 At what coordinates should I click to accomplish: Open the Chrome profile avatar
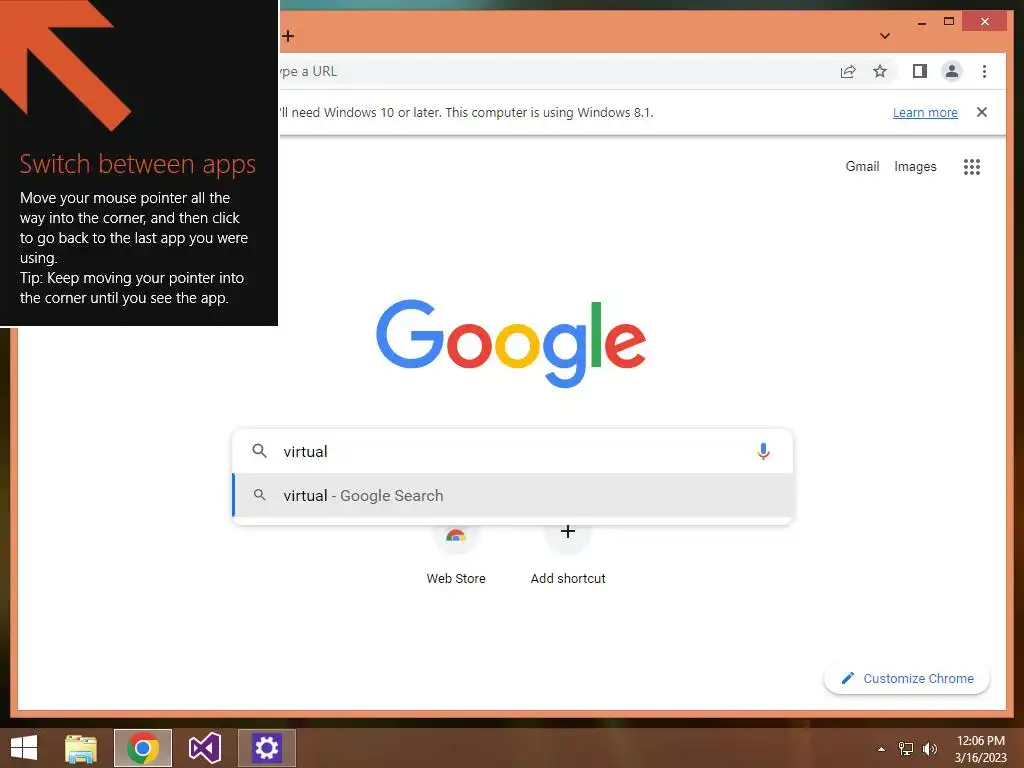click(x=952, y=71)
